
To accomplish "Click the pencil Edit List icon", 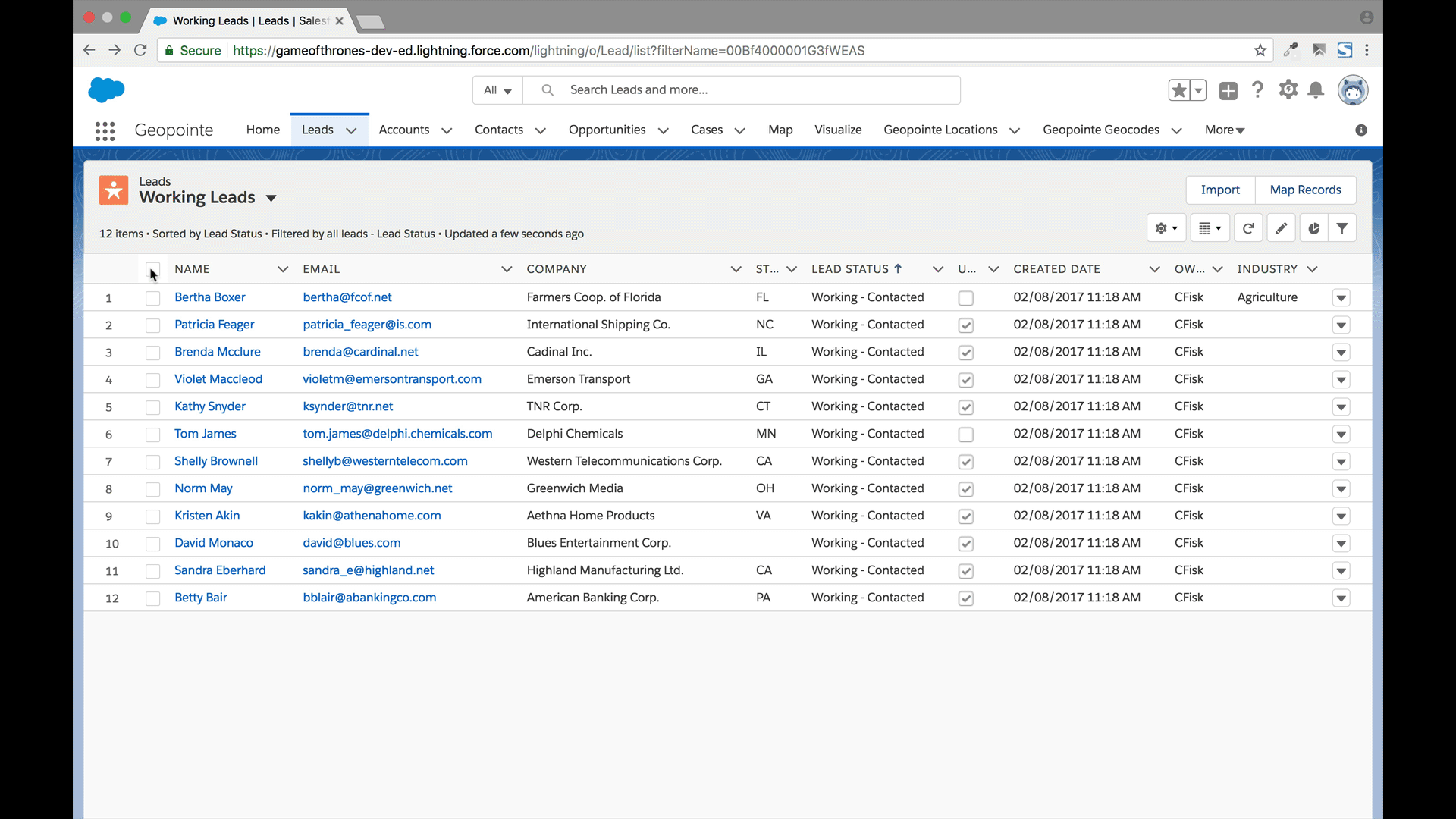I will click(x=1281, y=228).
